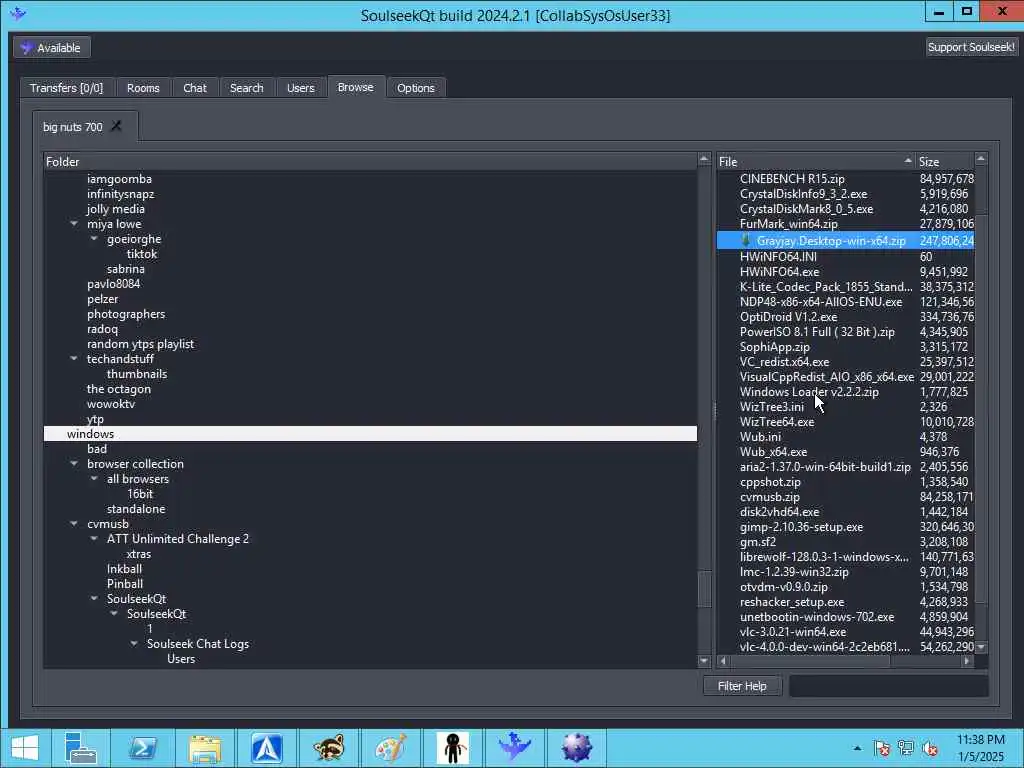Open the Windows Start button
This screenshot has height=768, width=1024.
pyautogui.click(x=25, y=748)
